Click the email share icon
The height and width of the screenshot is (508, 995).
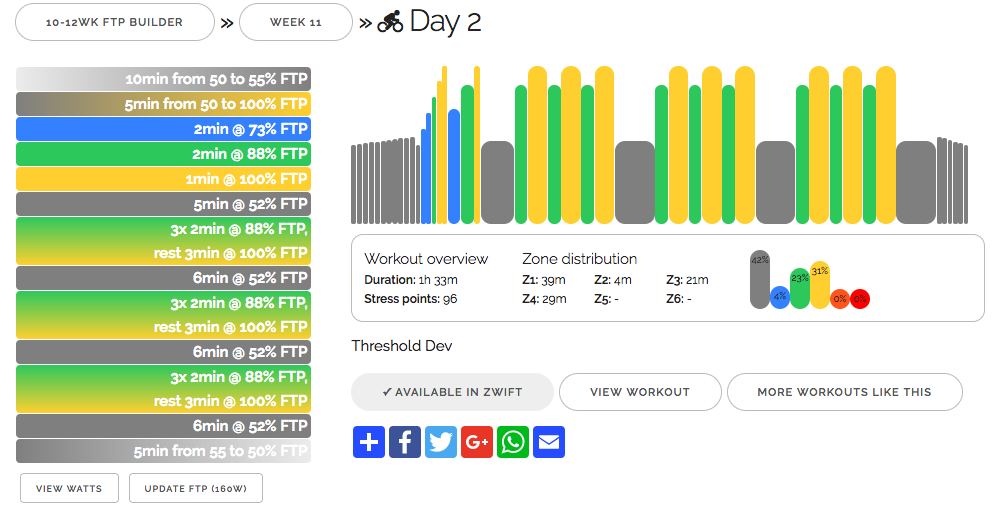tap(549, 442)
